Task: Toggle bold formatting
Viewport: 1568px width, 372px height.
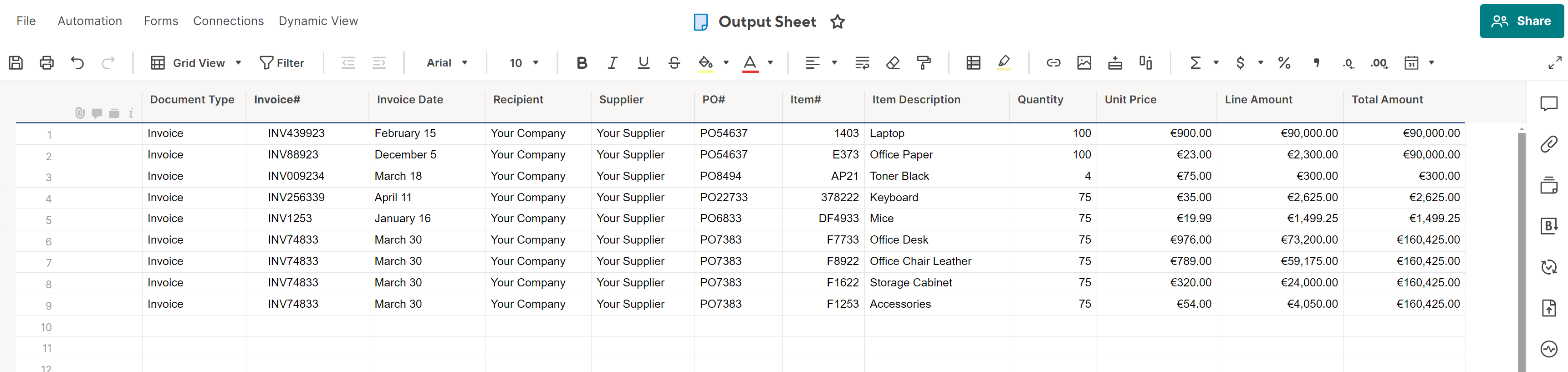Action: point(582,63)
